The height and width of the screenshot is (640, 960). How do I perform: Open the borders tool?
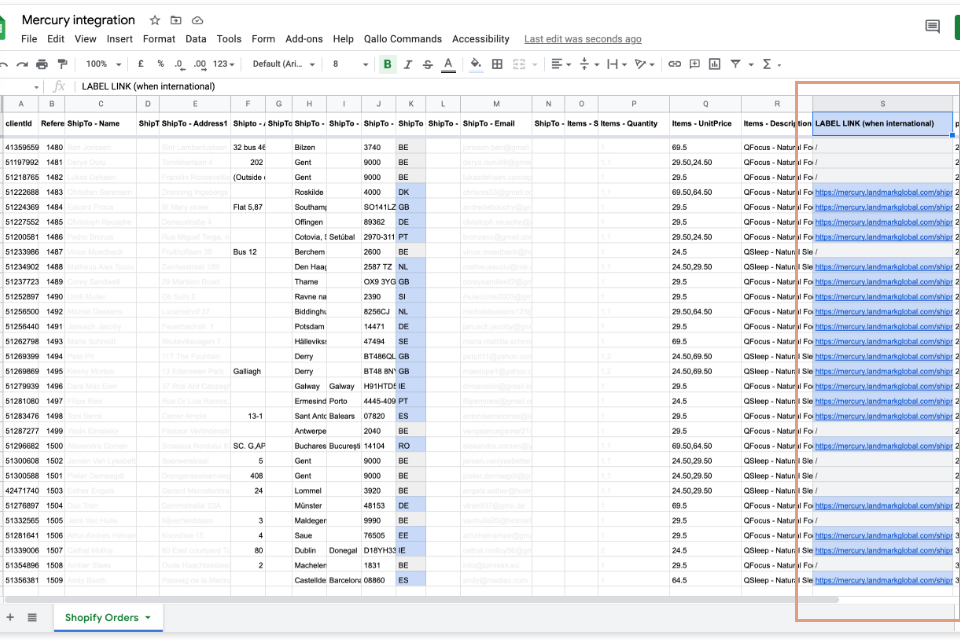(x=497, y=64)
